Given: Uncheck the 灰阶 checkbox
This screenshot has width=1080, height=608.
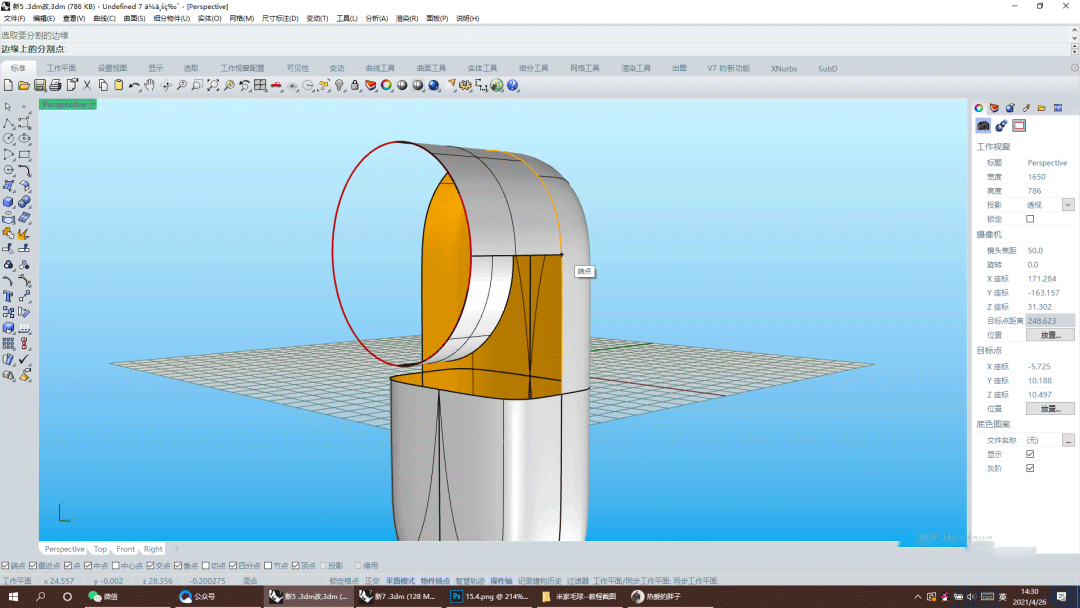Looking at the screenshot, I should (x=1030, y=468).
